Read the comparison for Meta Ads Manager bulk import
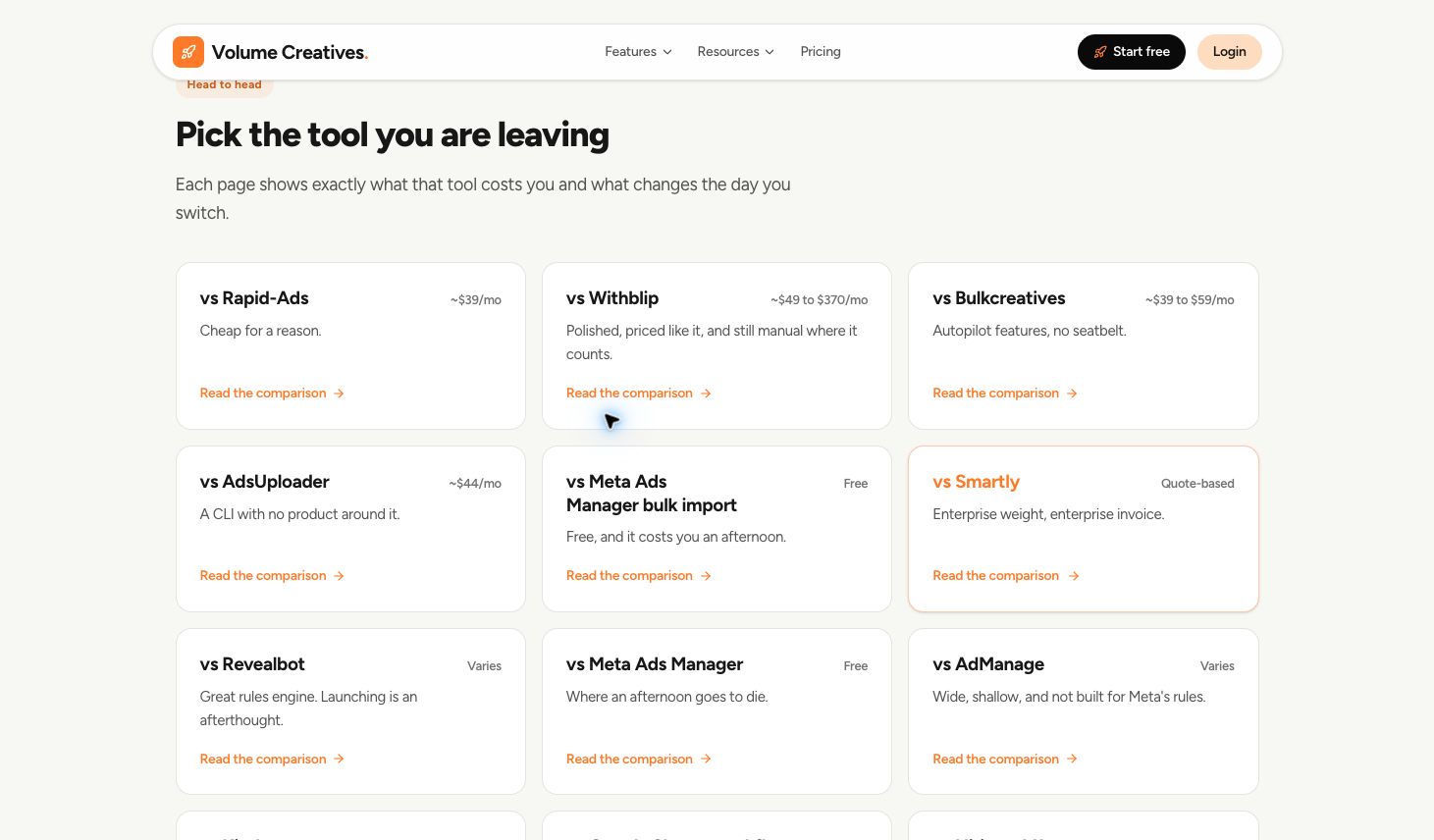The width and height of the screenshot is (1434, 840). coord(638,576)
